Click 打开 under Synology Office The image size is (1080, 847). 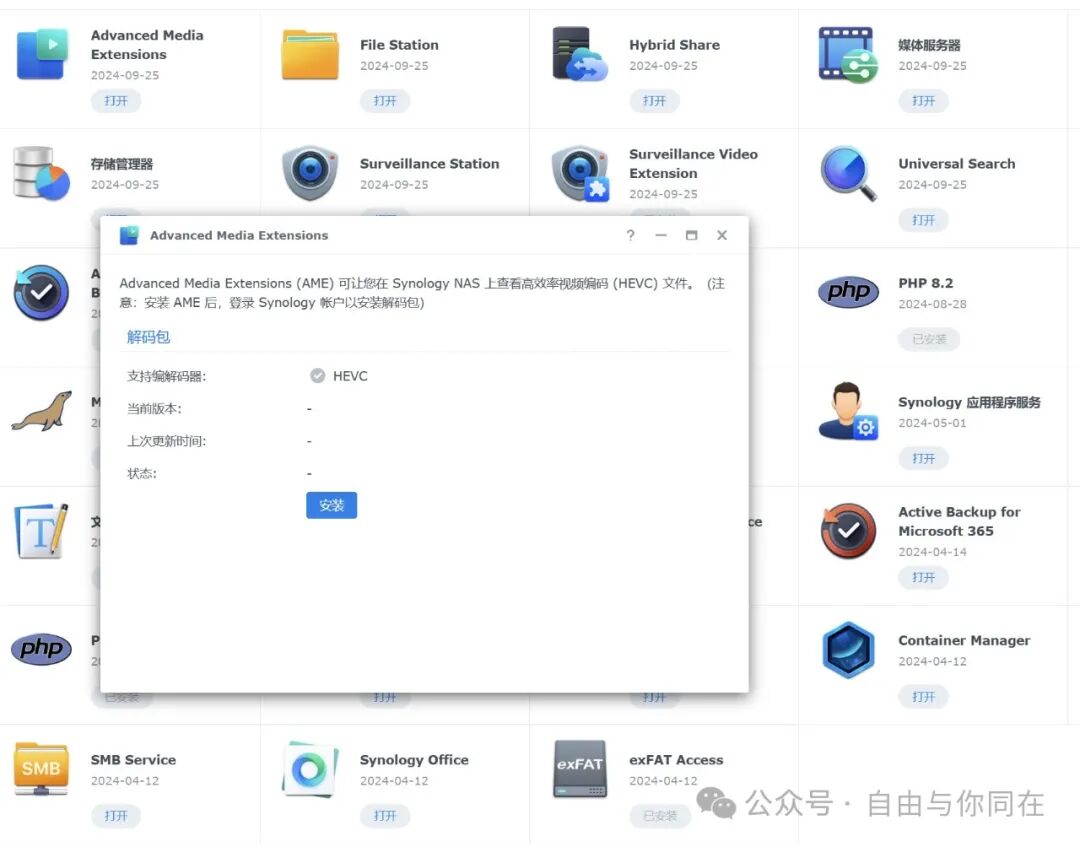[385, 816]
